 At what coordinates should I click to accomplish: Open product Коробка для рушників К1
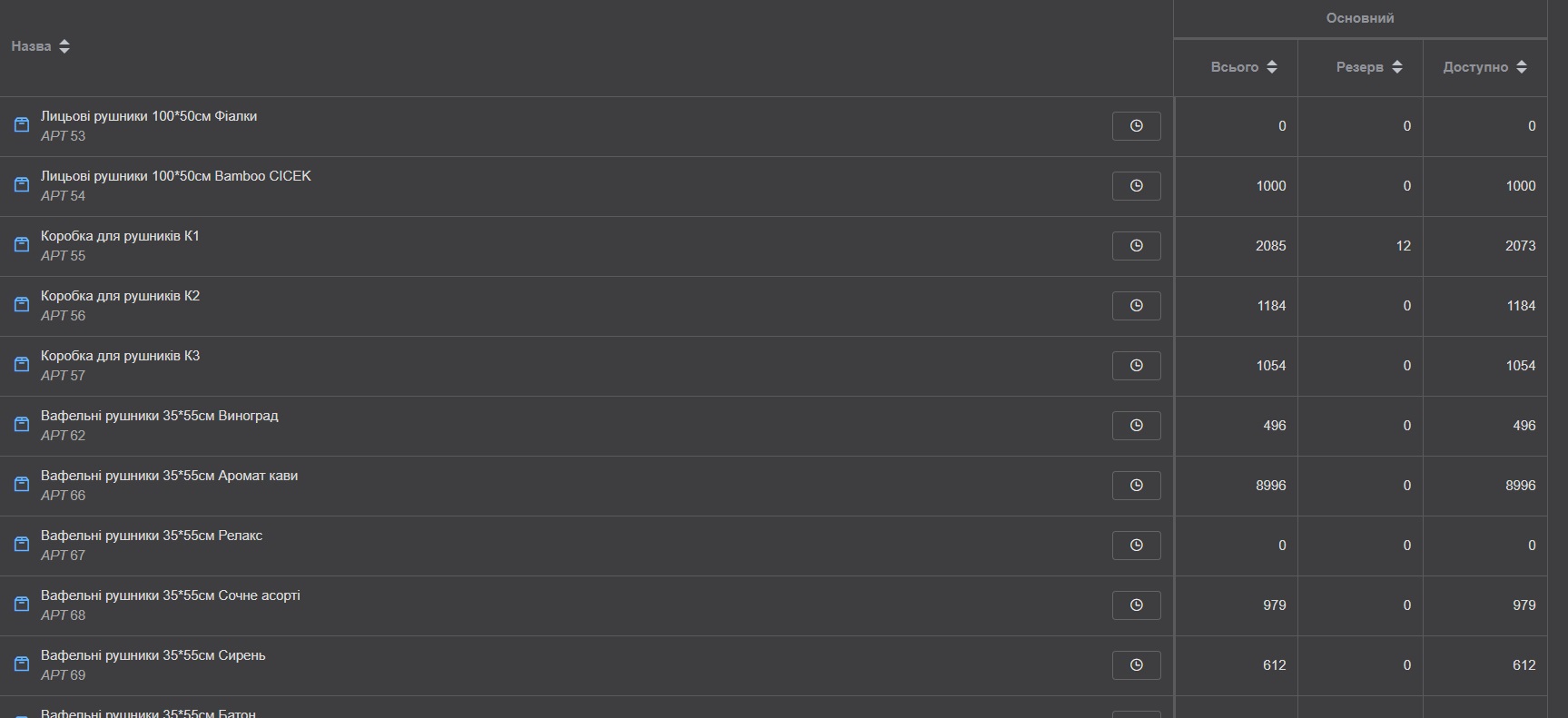[x=120, y=236]
